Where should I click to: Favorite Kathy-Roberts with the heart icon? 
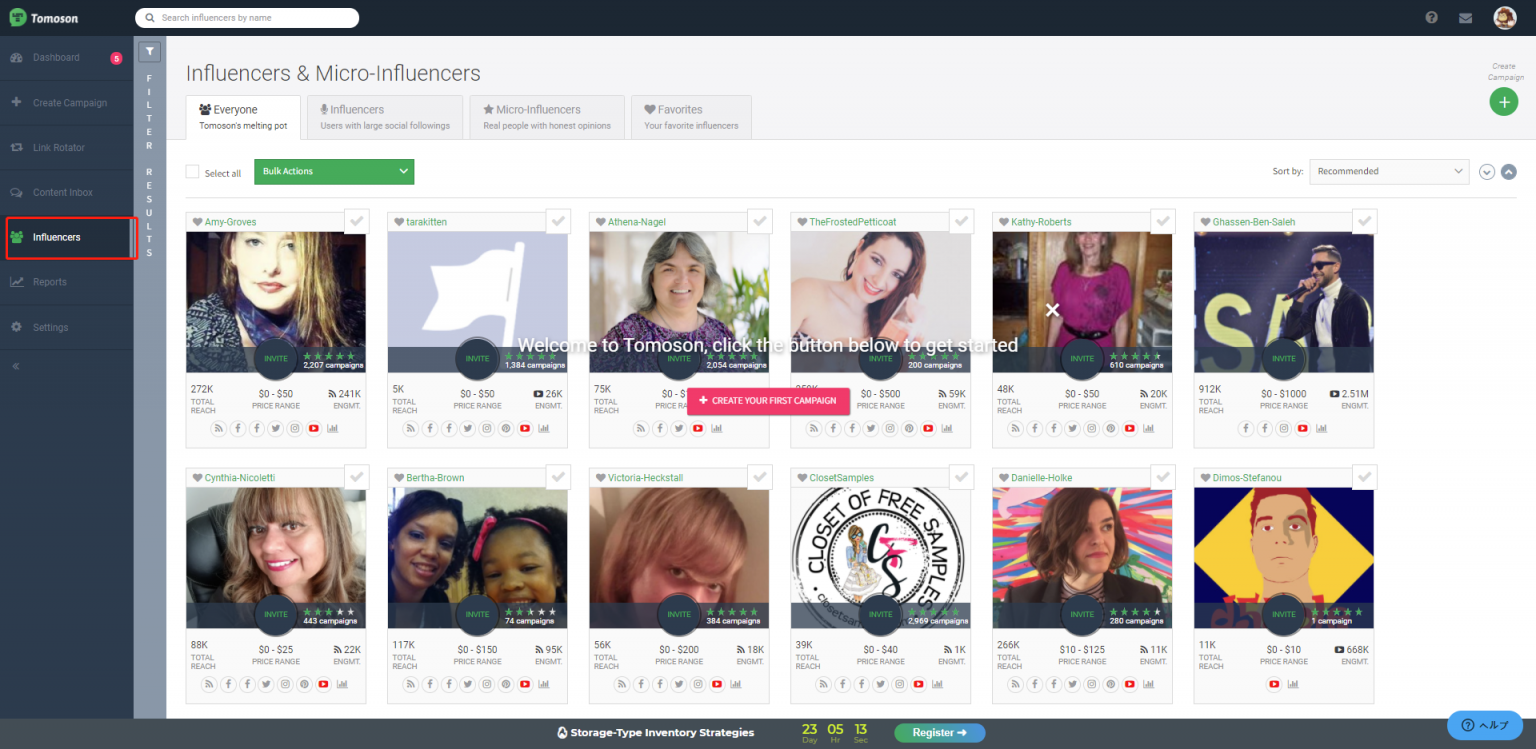(1004, 222)
